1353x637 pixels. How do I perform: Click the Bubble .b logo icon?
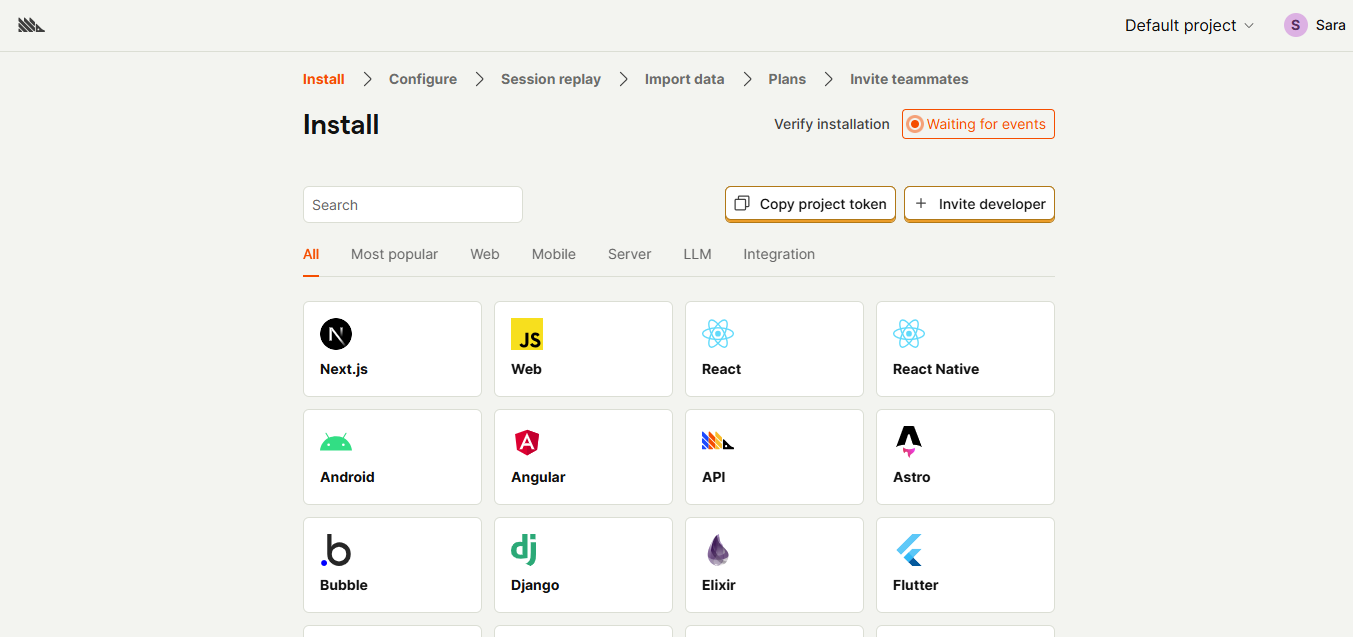click(336, 550)
